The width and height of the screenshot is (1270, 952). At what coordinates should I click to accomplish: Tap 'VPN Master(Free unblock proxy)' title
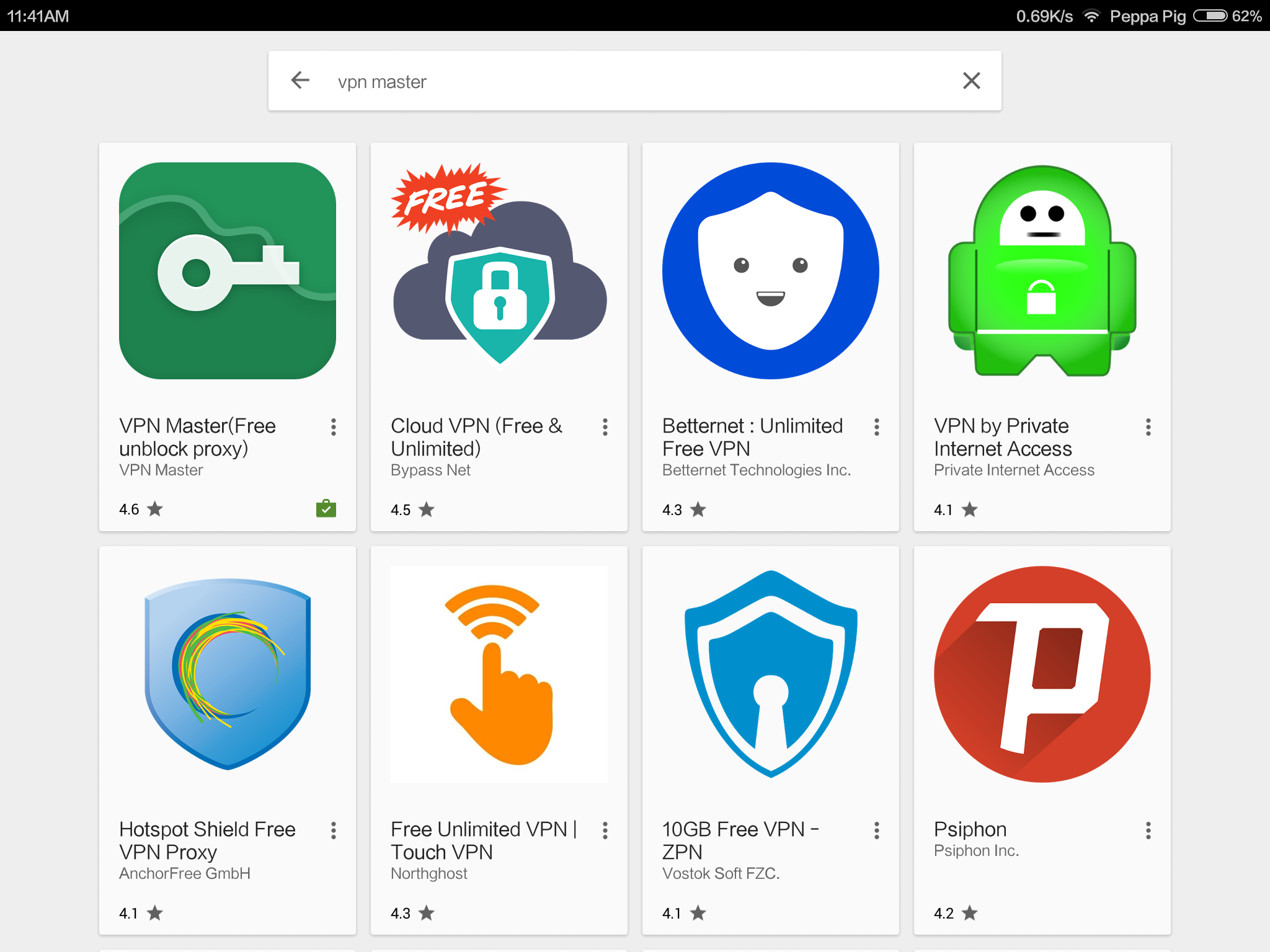pos(197,437)
